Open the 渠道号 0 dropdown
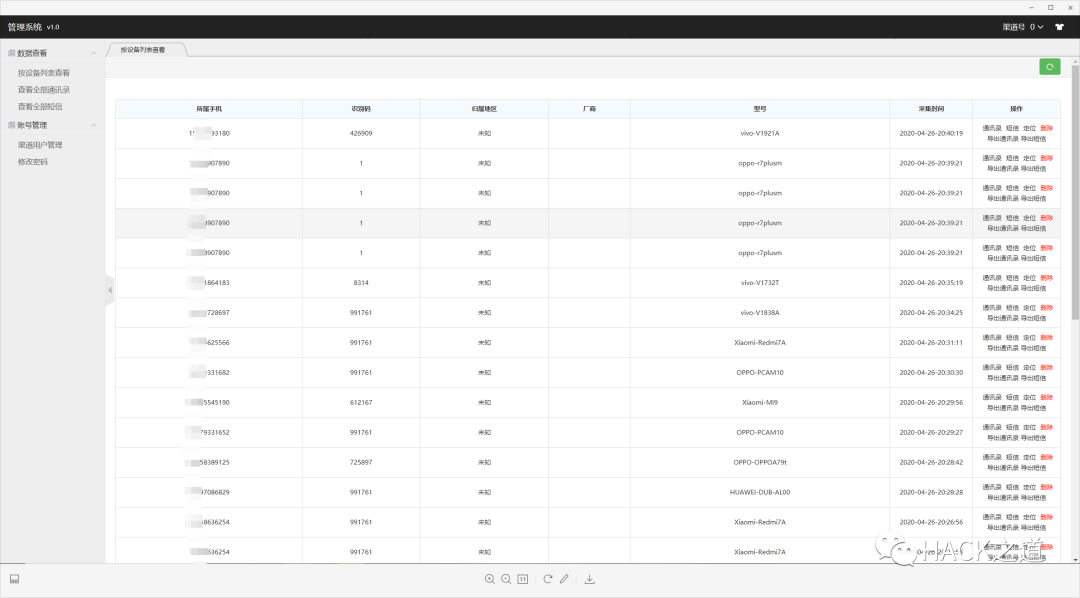Viewport: 1080px width, 598px height. pos(1023,27)
